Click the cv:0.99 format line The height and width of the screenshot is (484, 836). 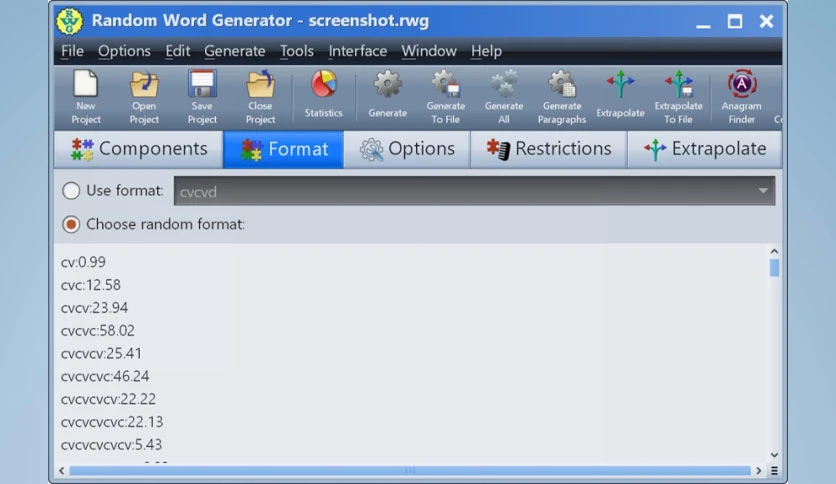pyautogui.click(x=83, y=262)
